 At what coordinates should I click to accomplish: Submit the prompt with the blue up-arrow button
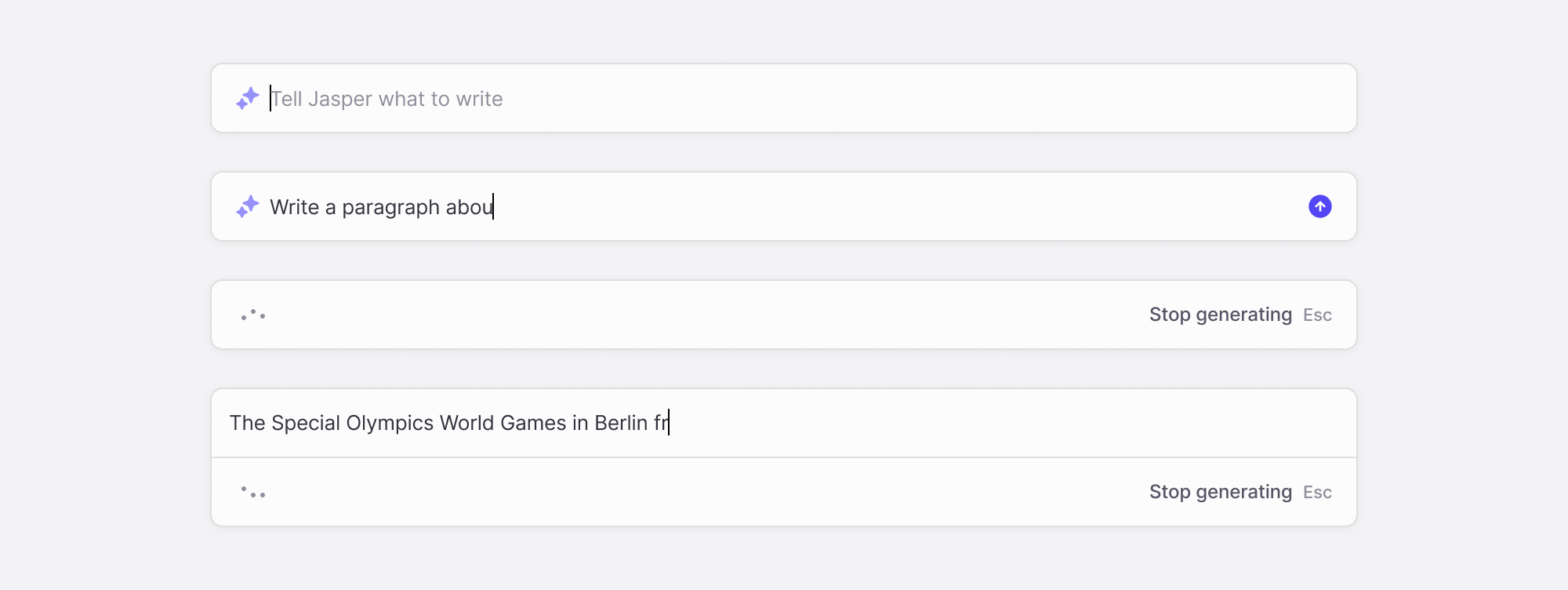pos(1320,206)
